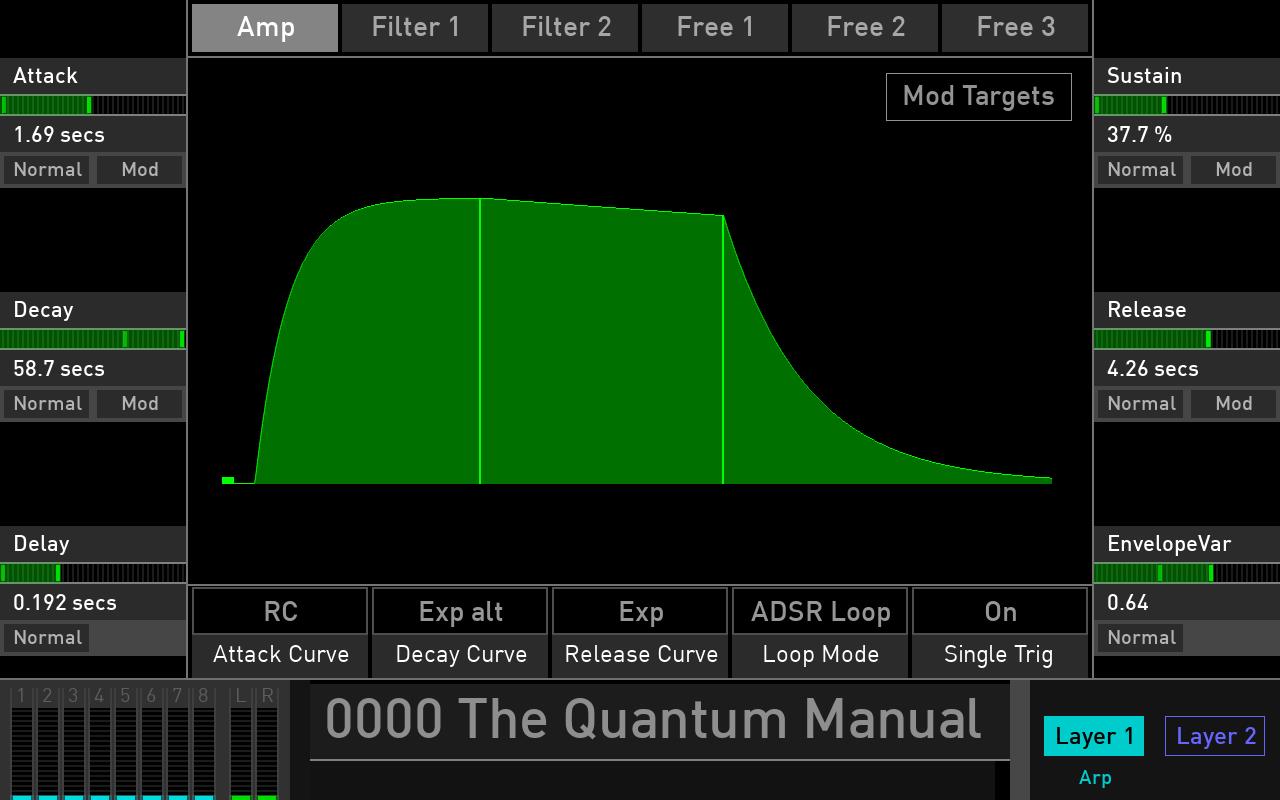
Task: Set Sustain to Normal mode
Action: [1140, 169]
